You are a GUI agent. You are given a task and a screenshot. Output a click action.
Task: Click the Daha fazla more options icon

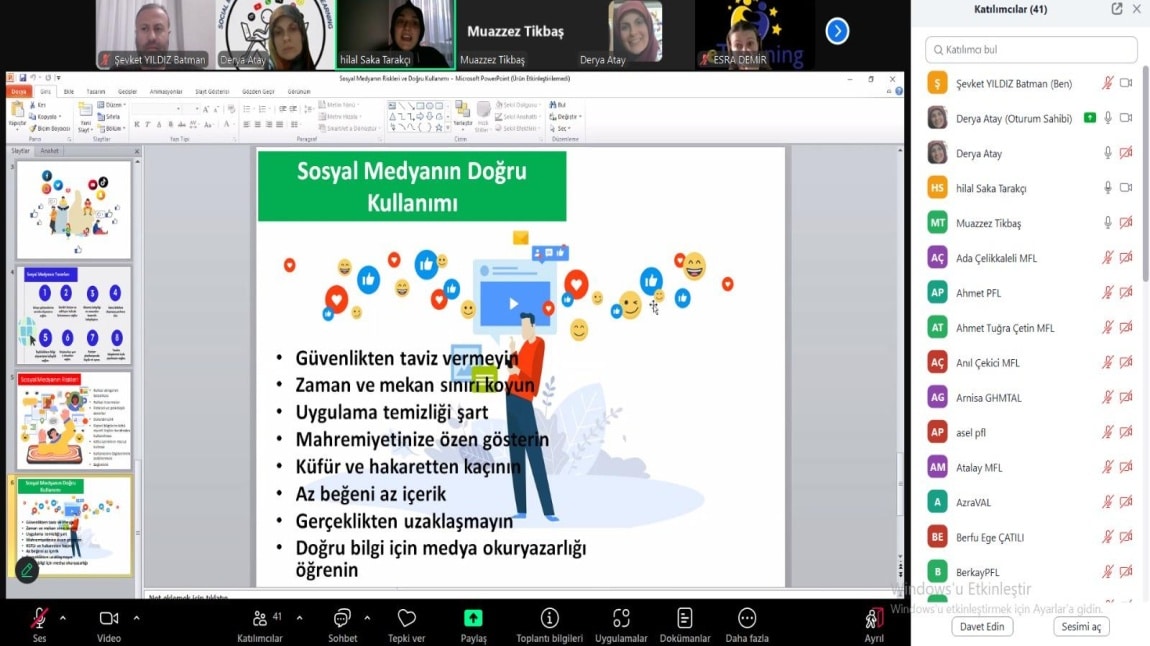[747, 618]
